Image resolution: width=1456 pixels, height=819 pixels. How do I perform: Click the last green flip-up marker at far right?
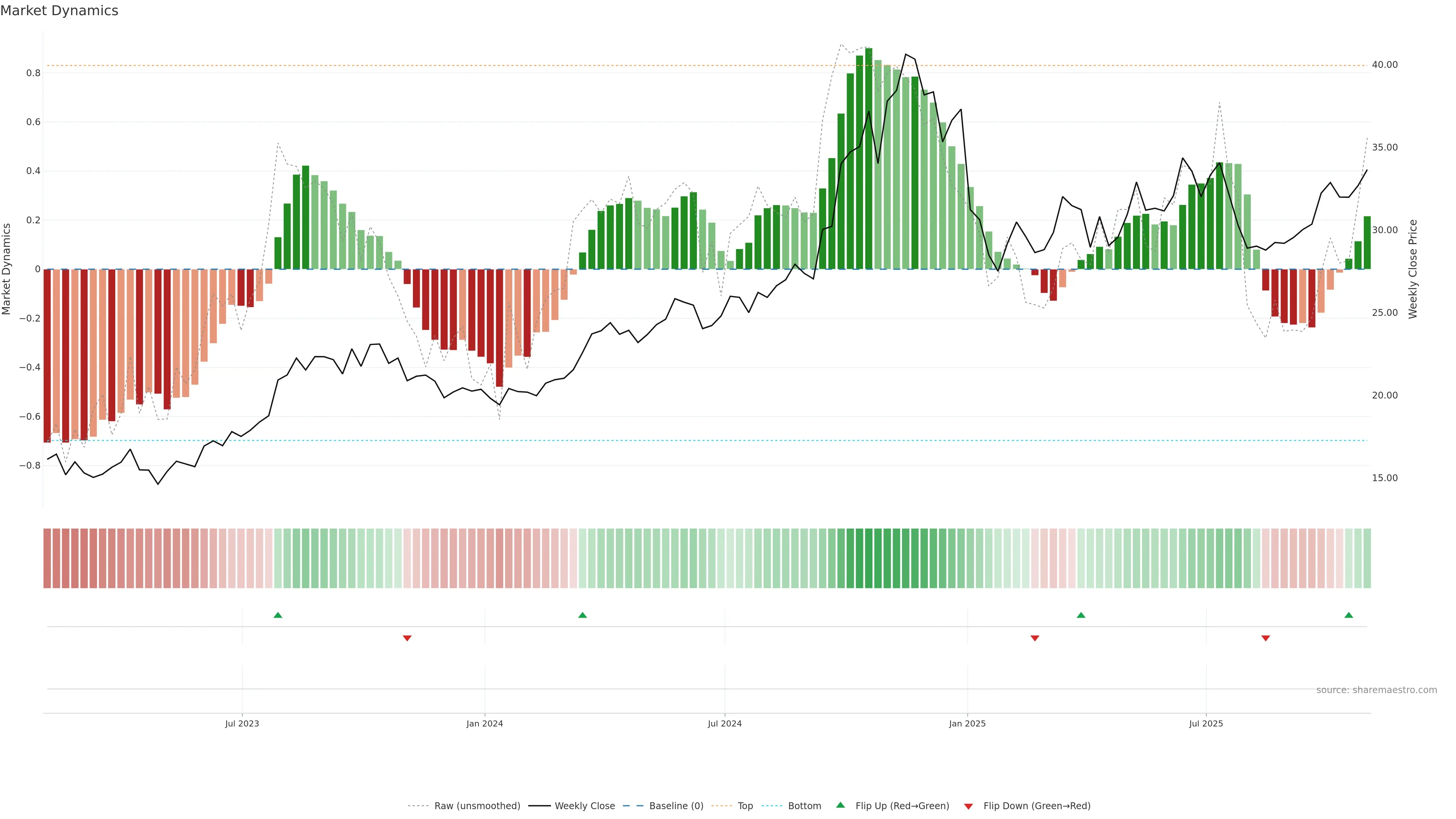[x=1349, y=615]
